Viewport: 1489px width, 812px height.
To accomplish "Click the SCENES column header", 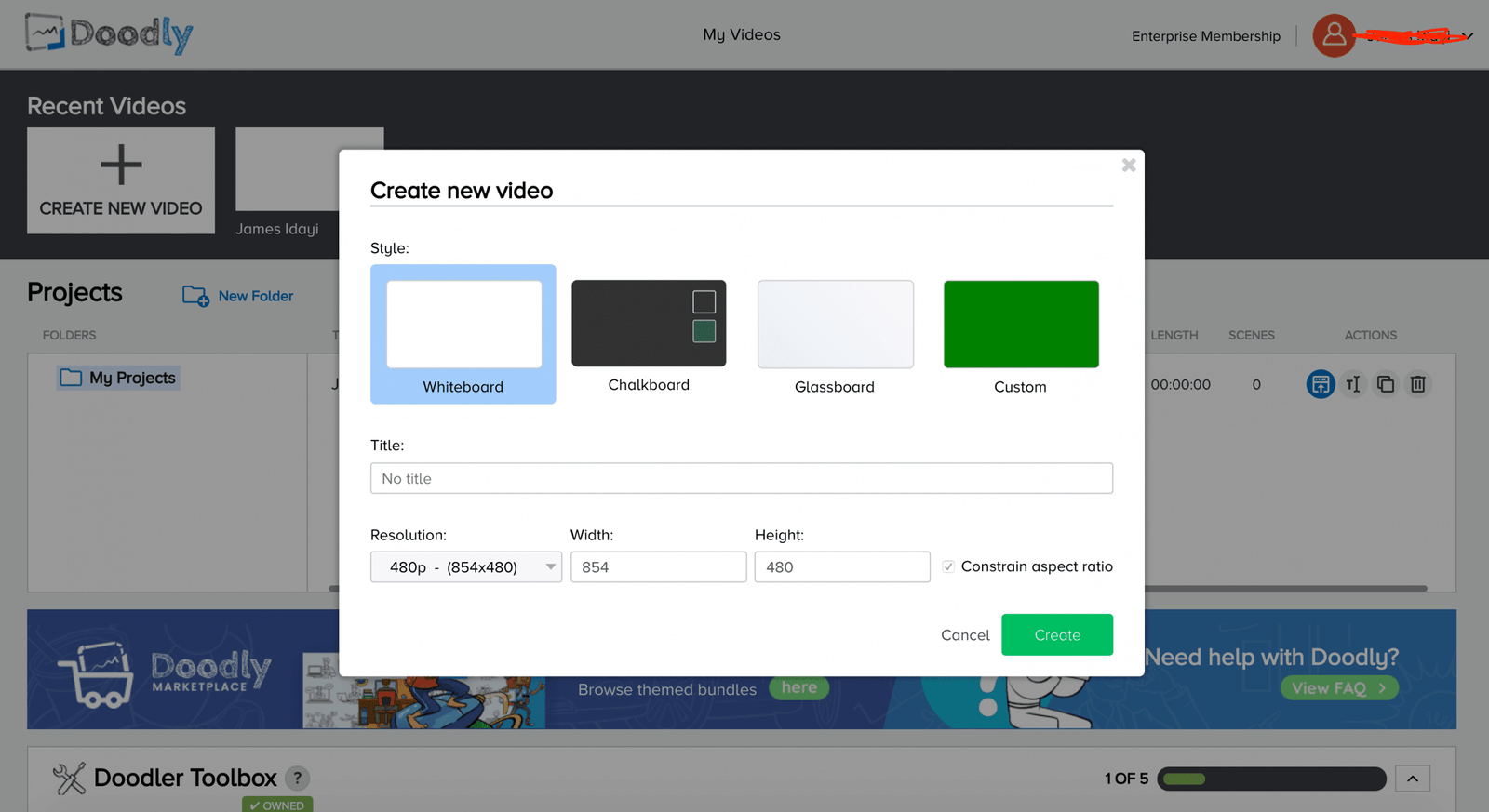I will pyautogui.click(x=1252, y=335).
